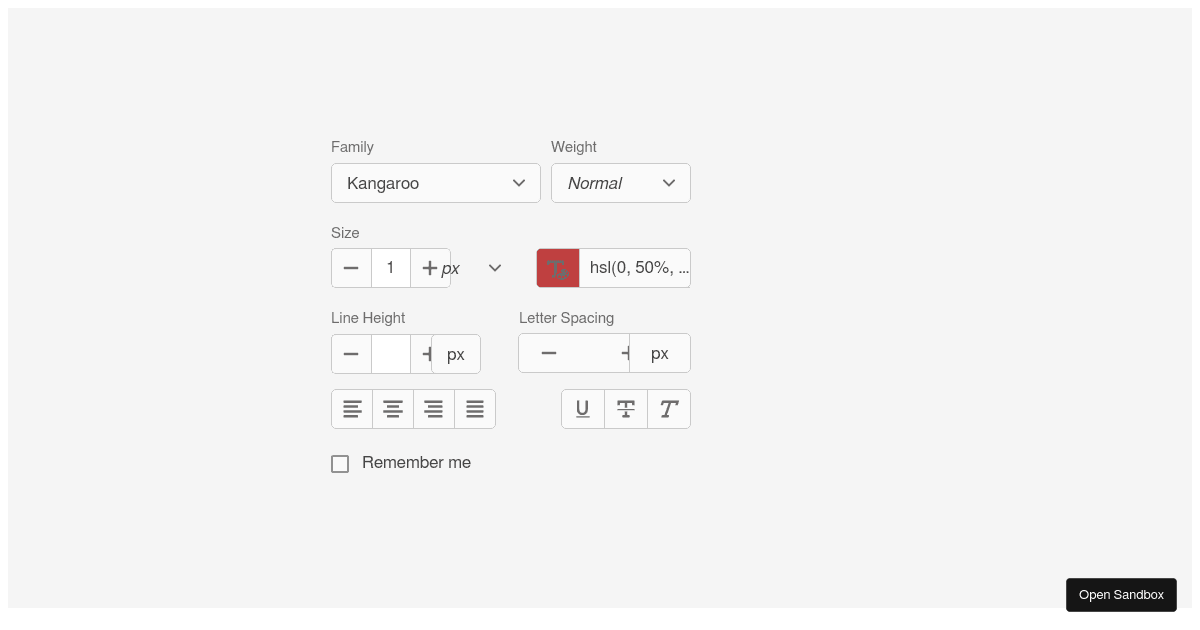The height and width of the screenshot is (630, 1200).
Task: Select justified text alignment
Action: tap(475, 408)
